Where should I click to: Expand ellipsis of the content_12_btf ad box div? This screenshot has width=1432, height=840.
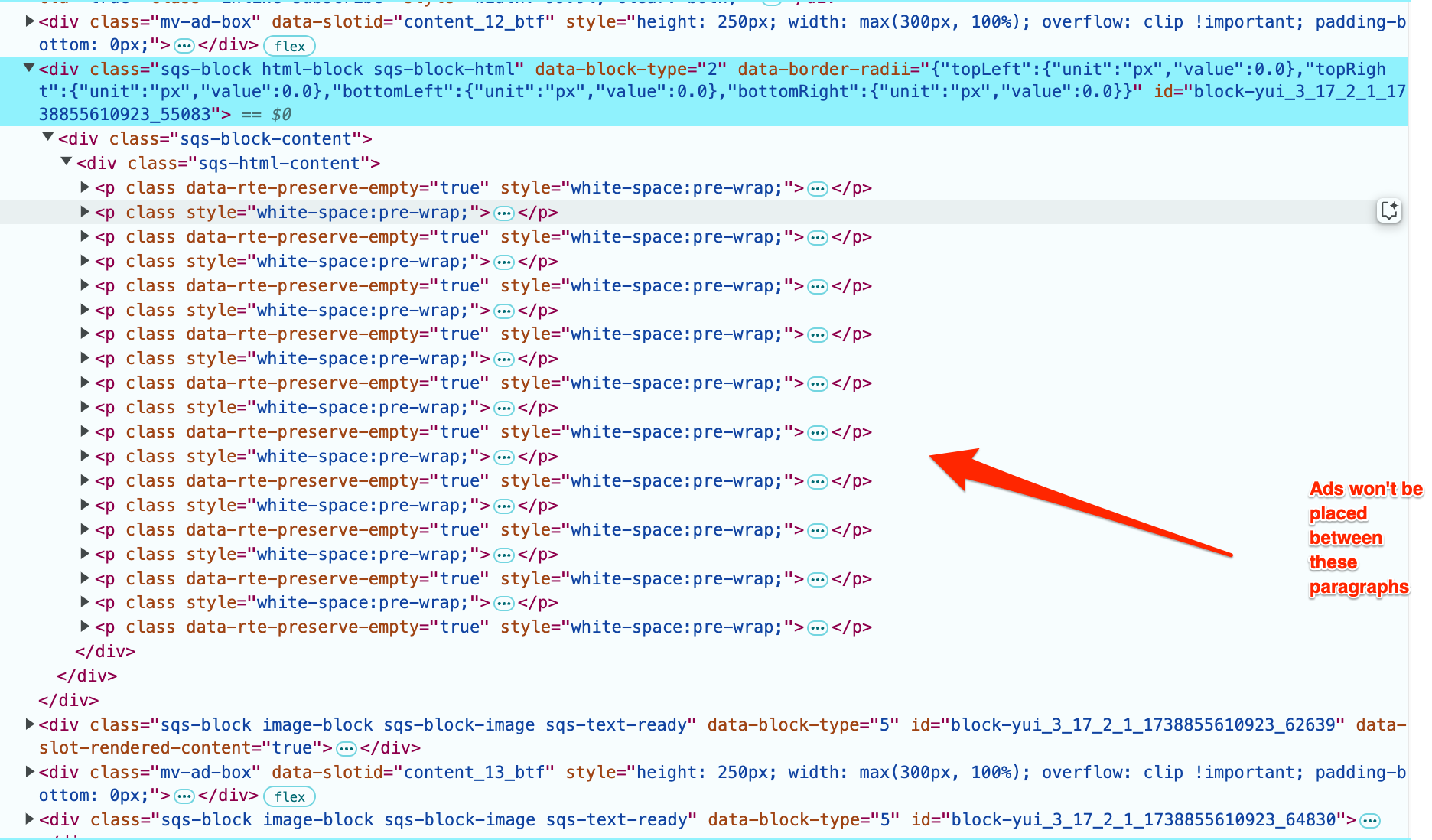[184, 46]
